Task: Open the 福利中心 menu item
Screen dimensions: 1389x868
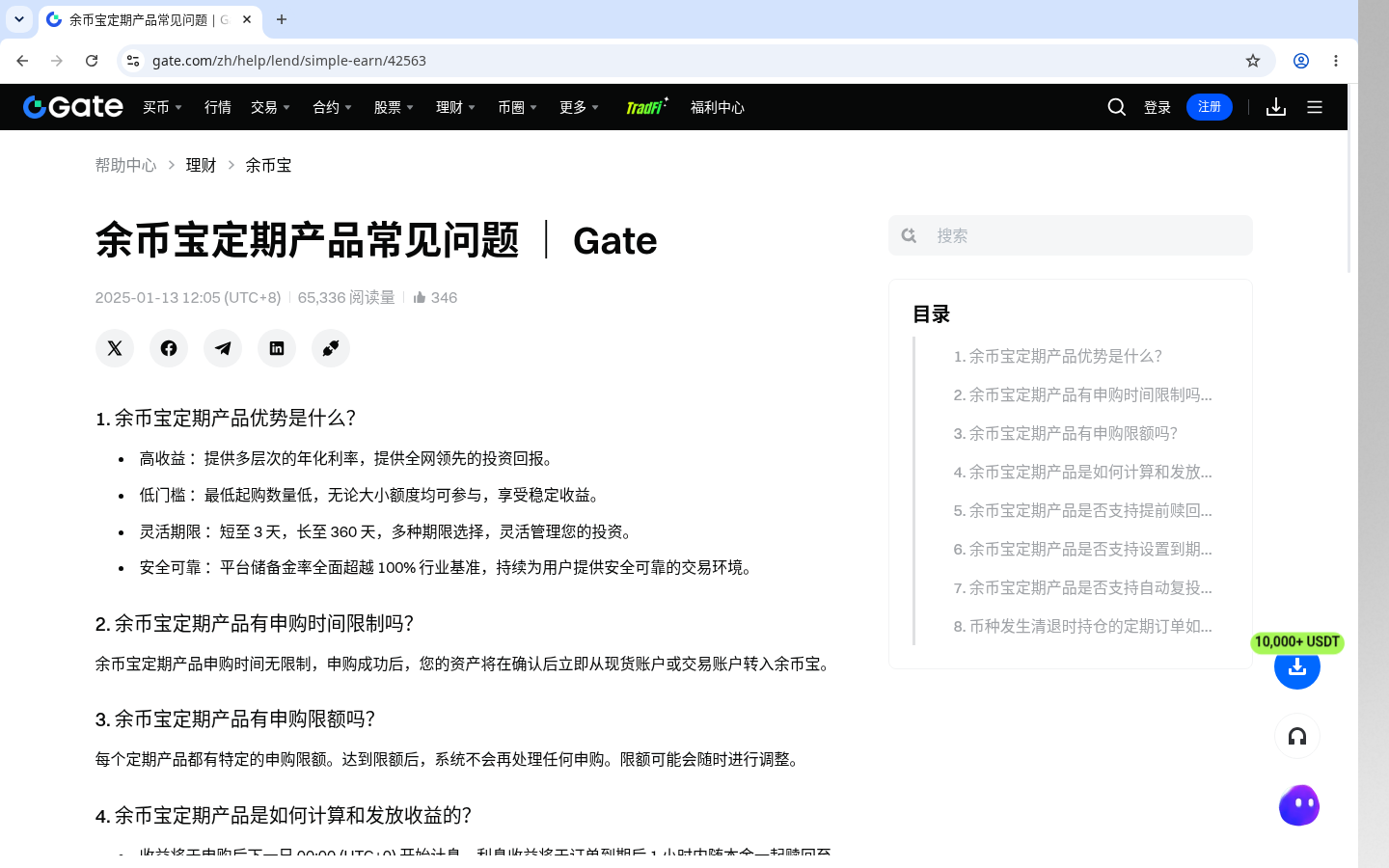Action: click(718, 107)
